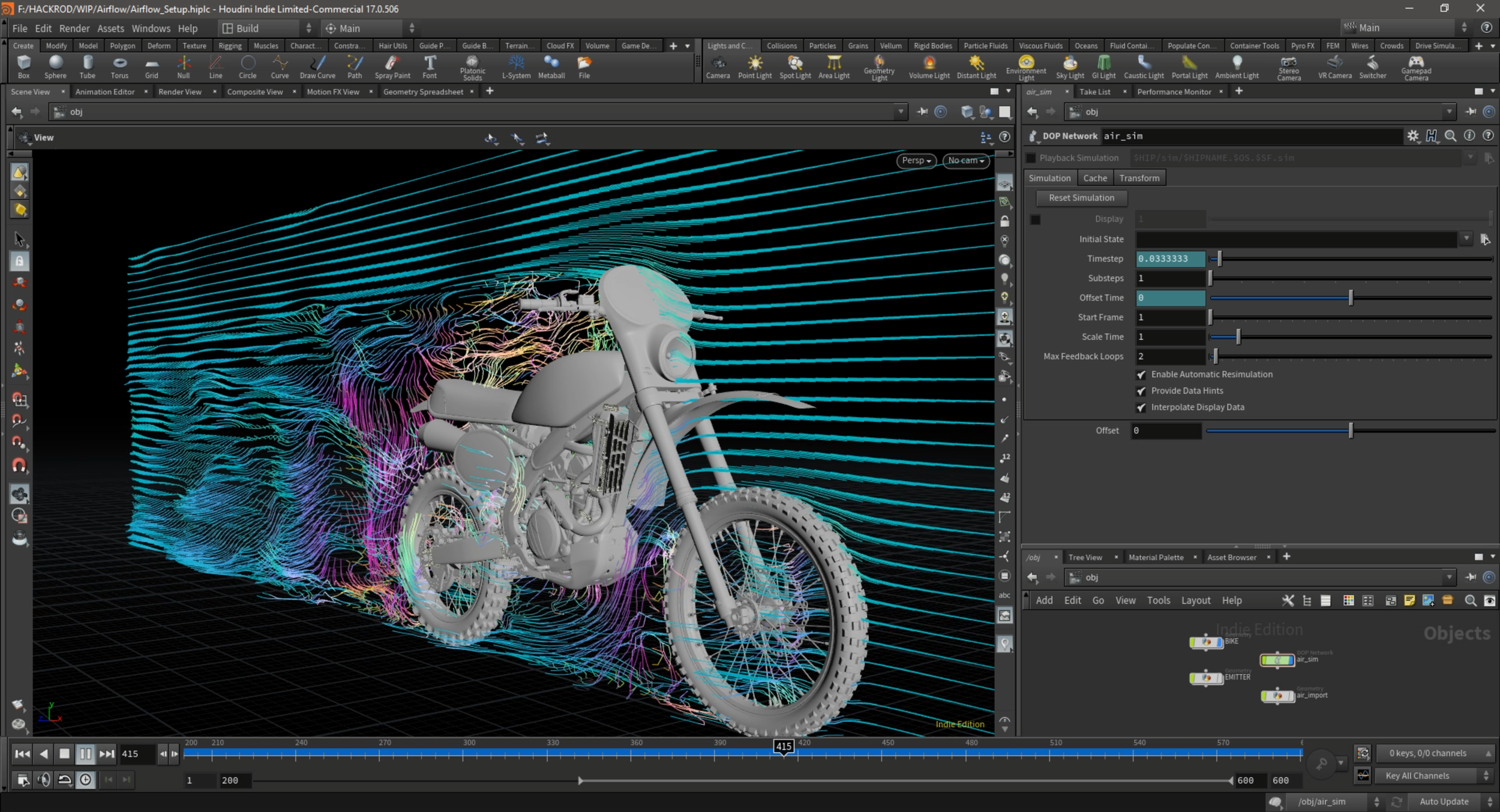1500x812 pixels.
Task: Click the L-System shelf tool
Action: 516,66
